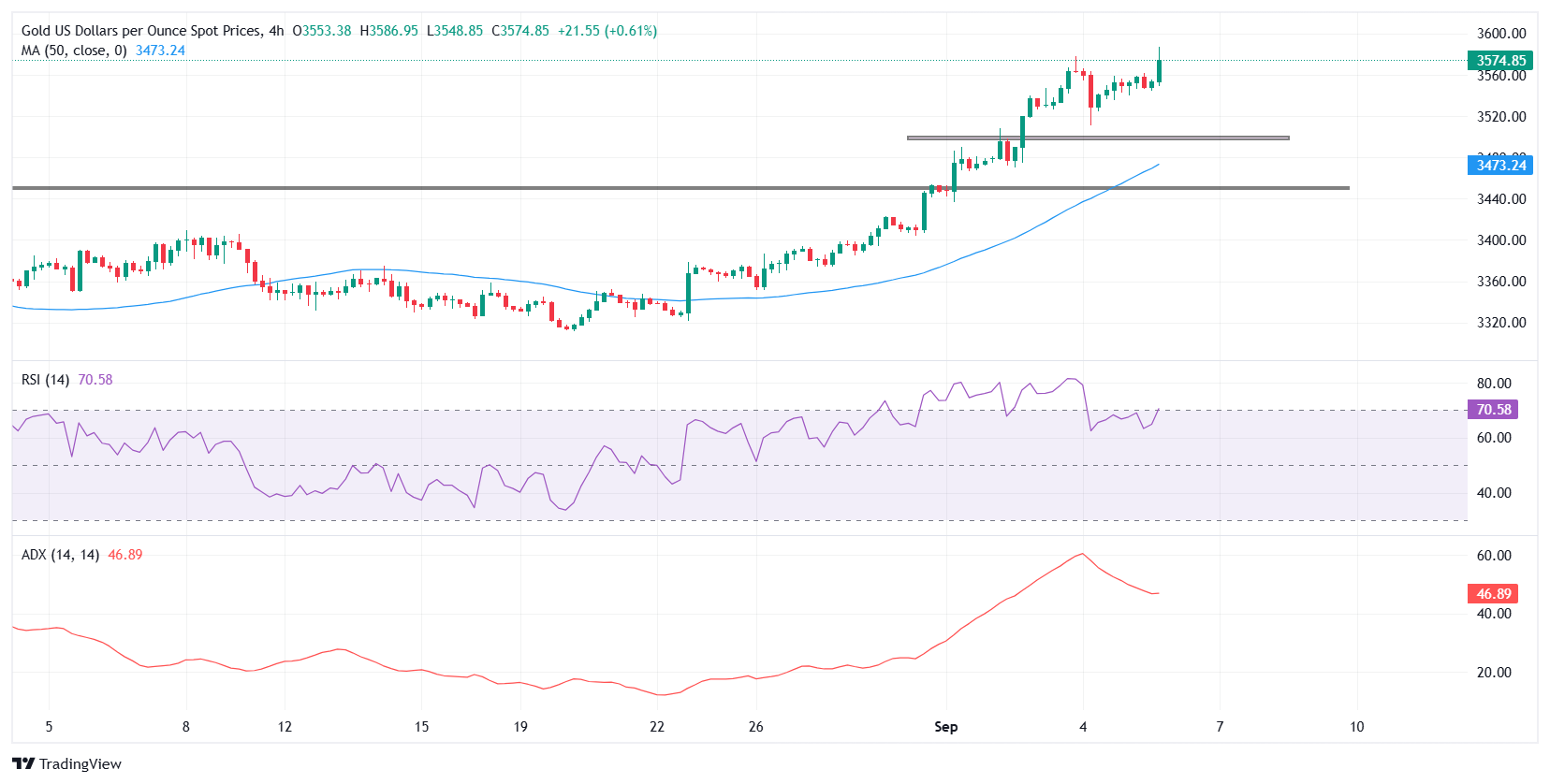Click the latest green candlestick on the chart
The height and width of the screenshot is (784, 1550).
pyautogui.click(x=1159, y=71)
